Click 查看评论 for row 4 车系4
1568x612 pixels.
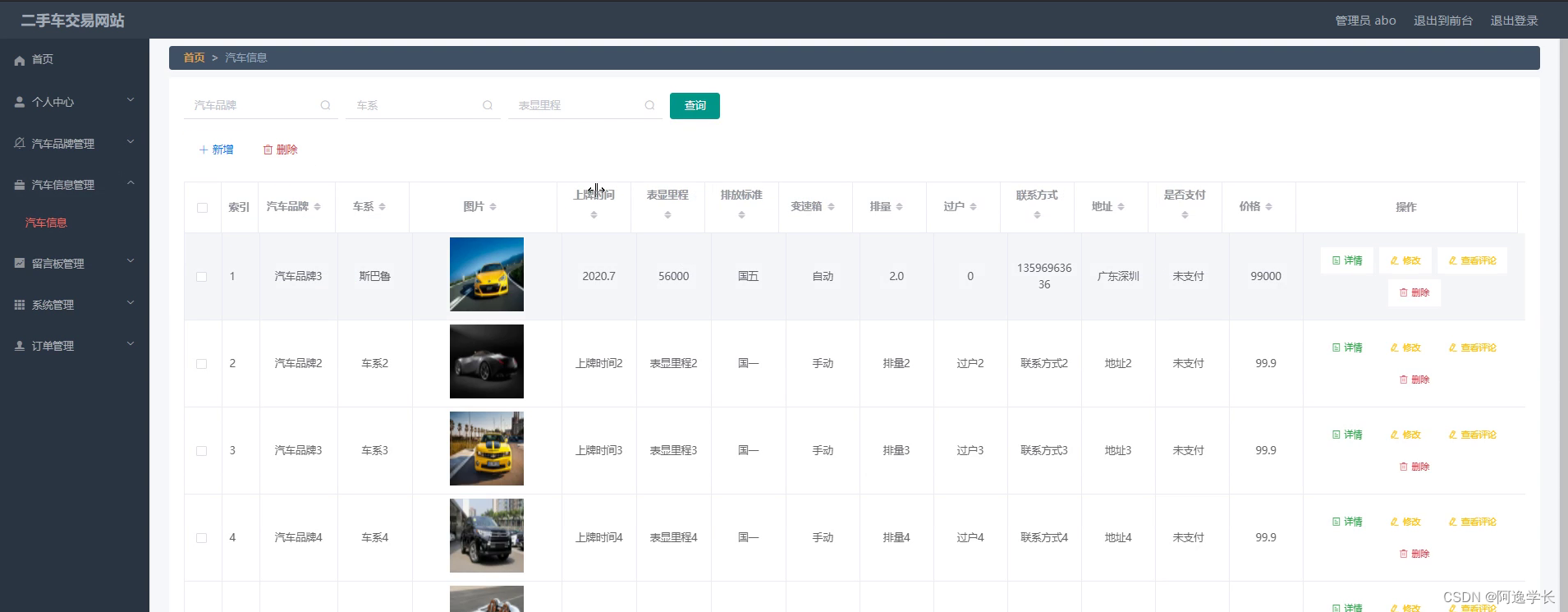[1472, 522]
